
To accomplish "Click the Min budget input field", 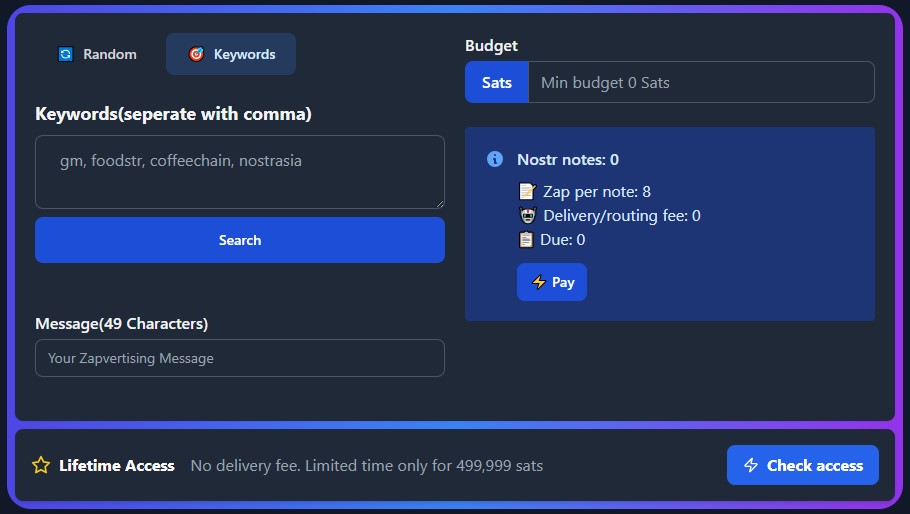I will click(x=700, y=82).
